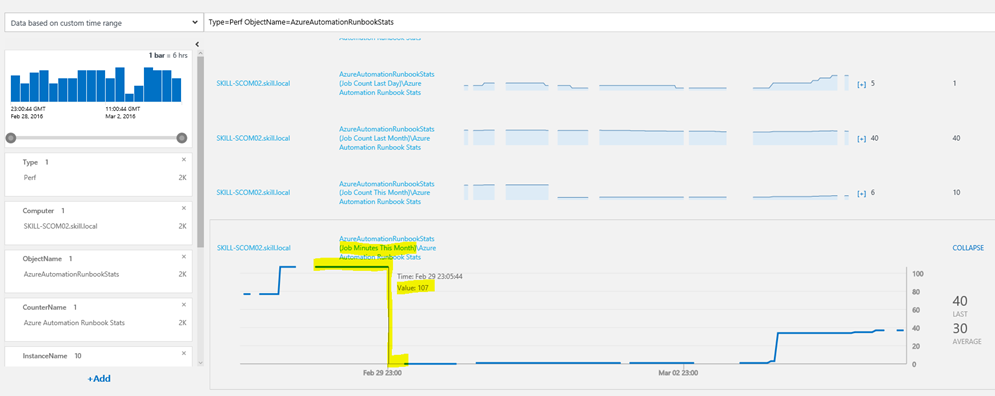Remove the Type filter with X
This screenshot has width=995, height=396.
[184, 159]
